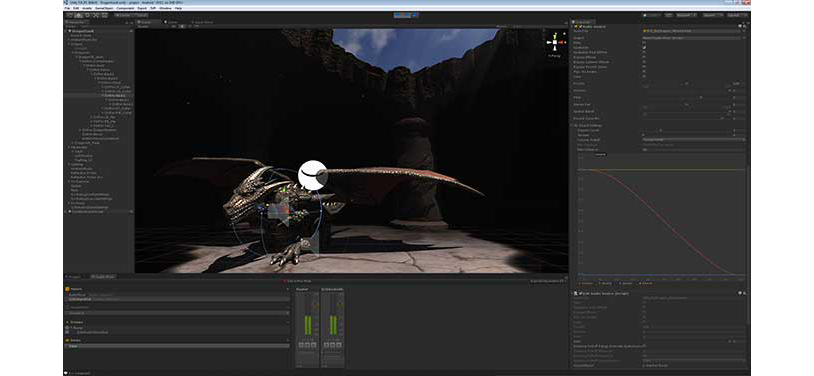Adjust the Pitch slider in Audio Source
Screen dimensions: 814x376
pos(688,97)
